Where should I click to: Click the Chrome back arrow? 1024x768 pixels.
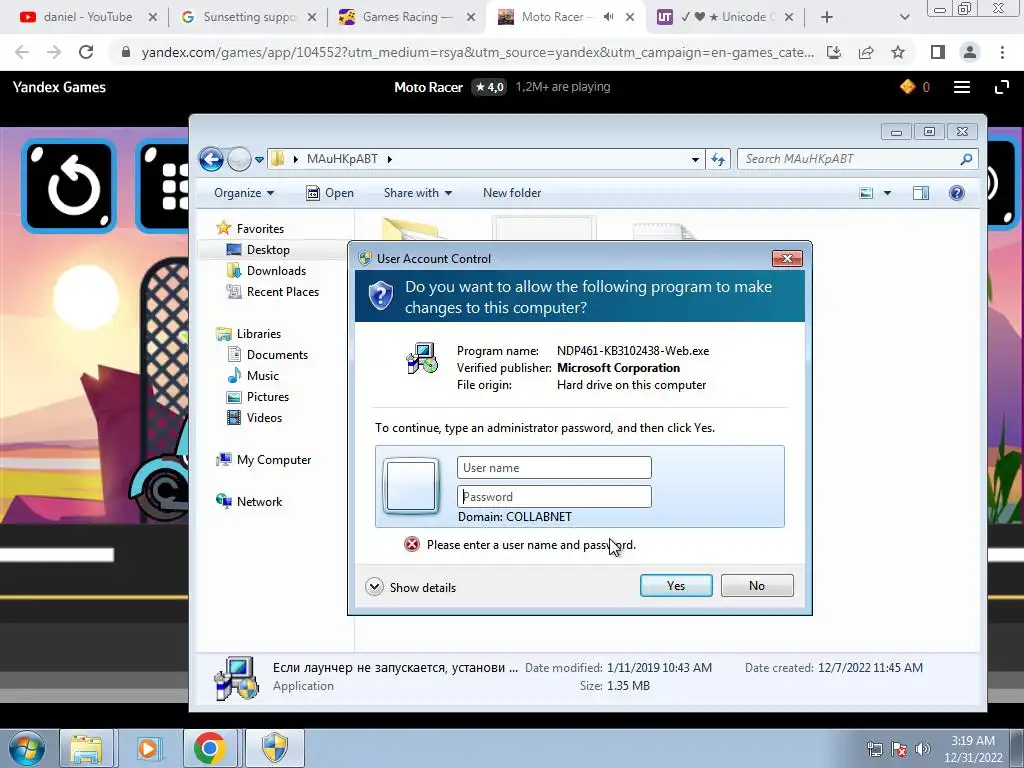(22, 52)
